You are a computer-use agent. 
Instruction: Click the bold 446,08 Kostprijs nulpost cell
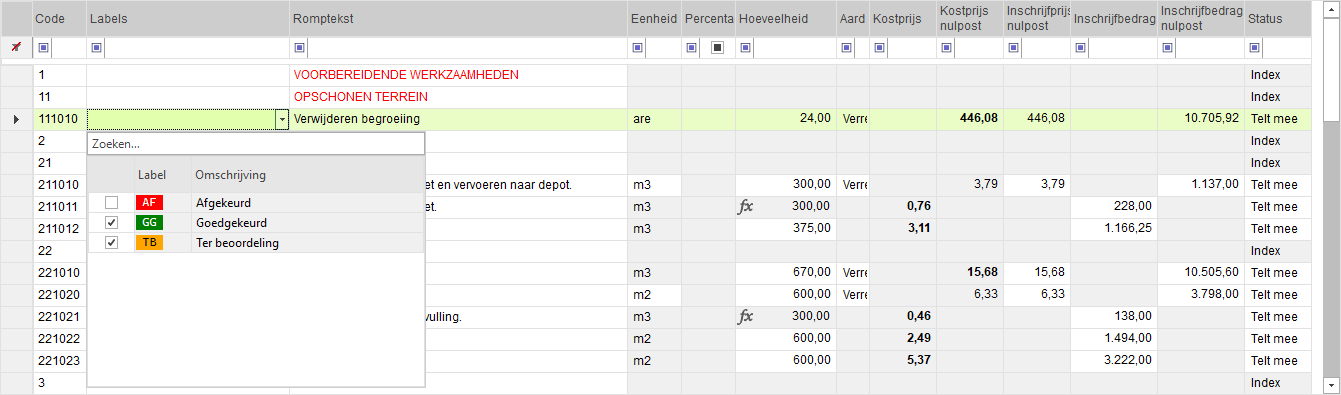click(x=970, y=119)
